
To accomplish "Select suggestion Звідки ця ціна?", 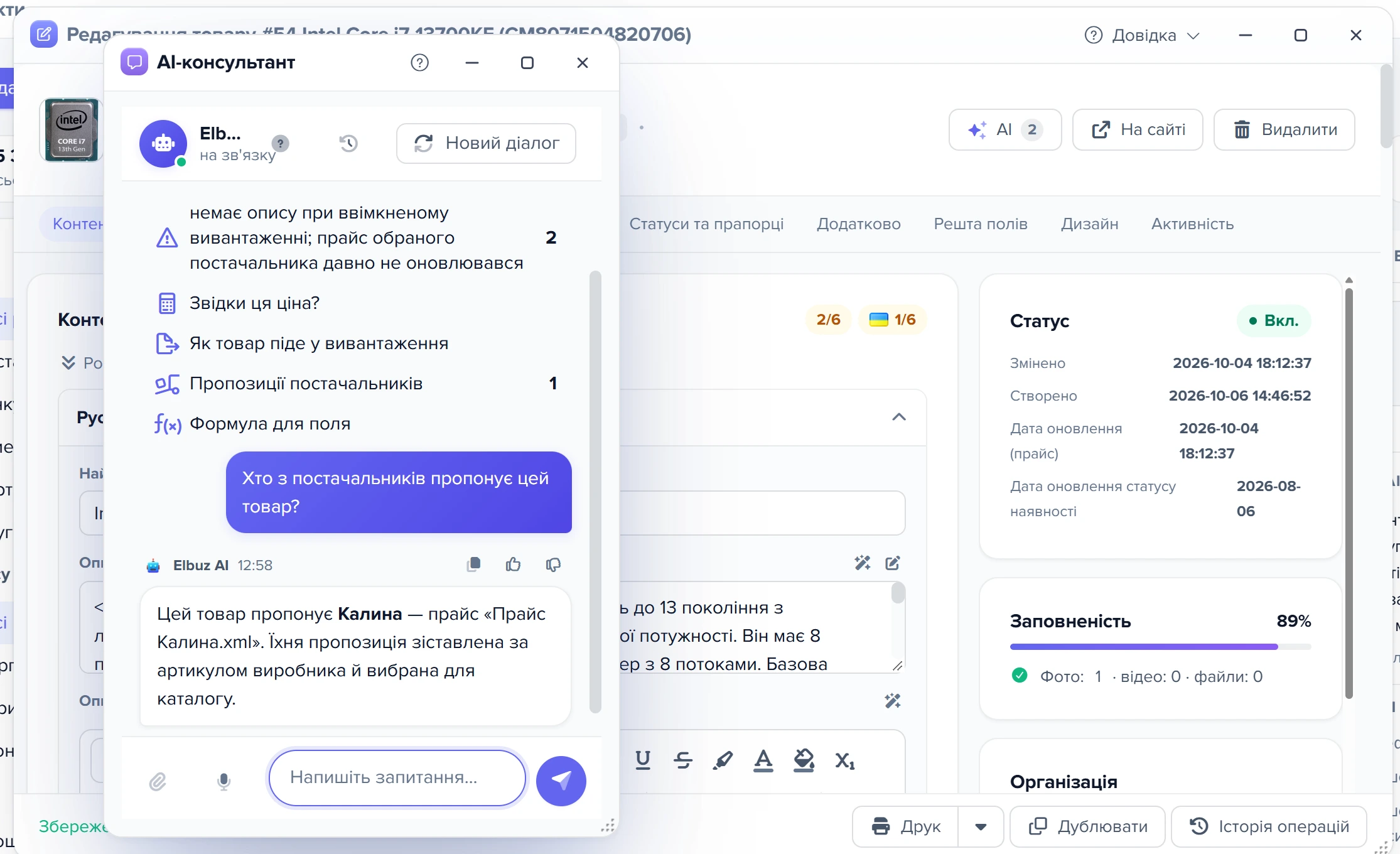I will (356, 303).
